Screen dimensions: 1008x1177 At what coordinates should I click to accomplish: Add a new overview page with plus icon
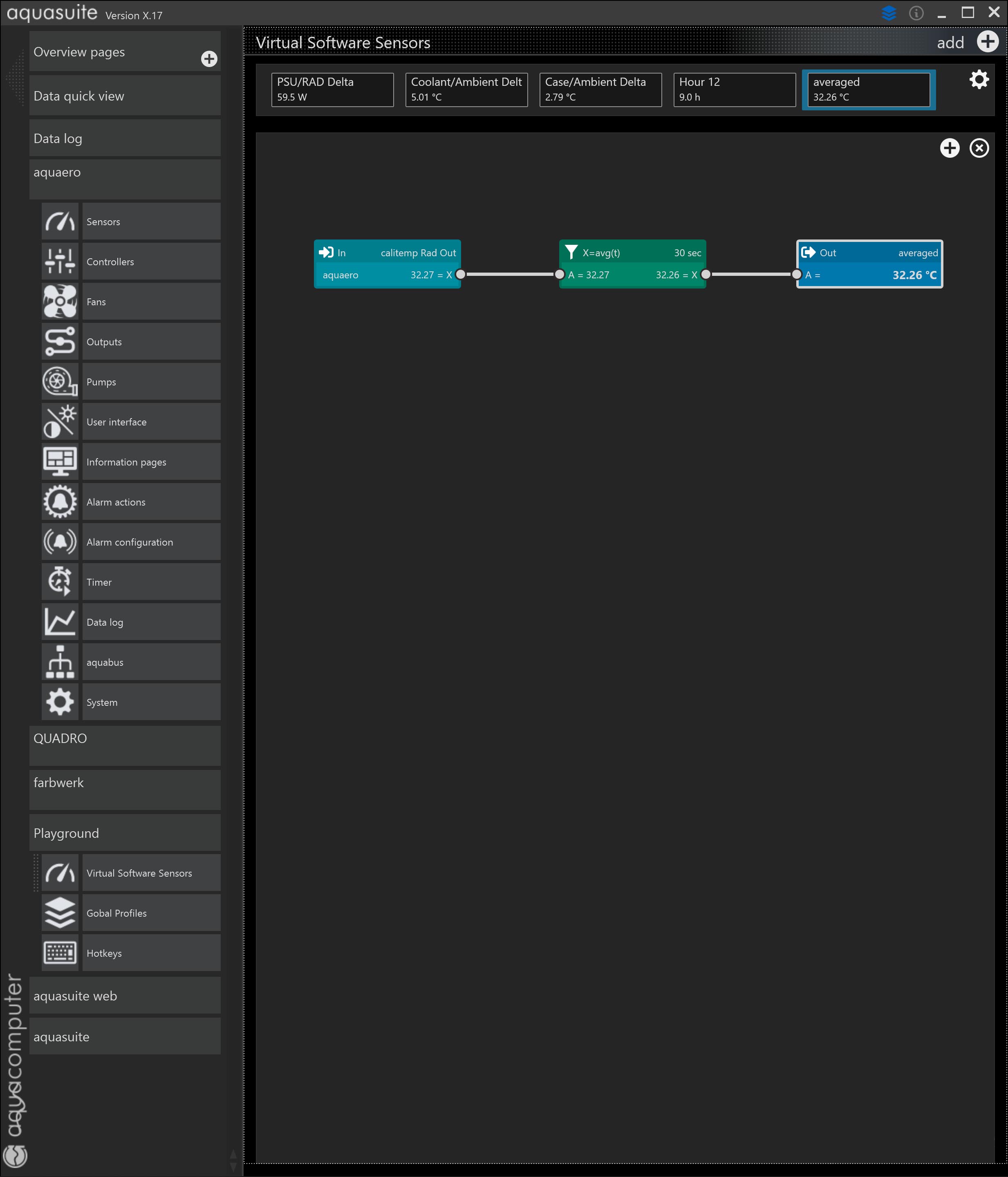pos(209,58)
